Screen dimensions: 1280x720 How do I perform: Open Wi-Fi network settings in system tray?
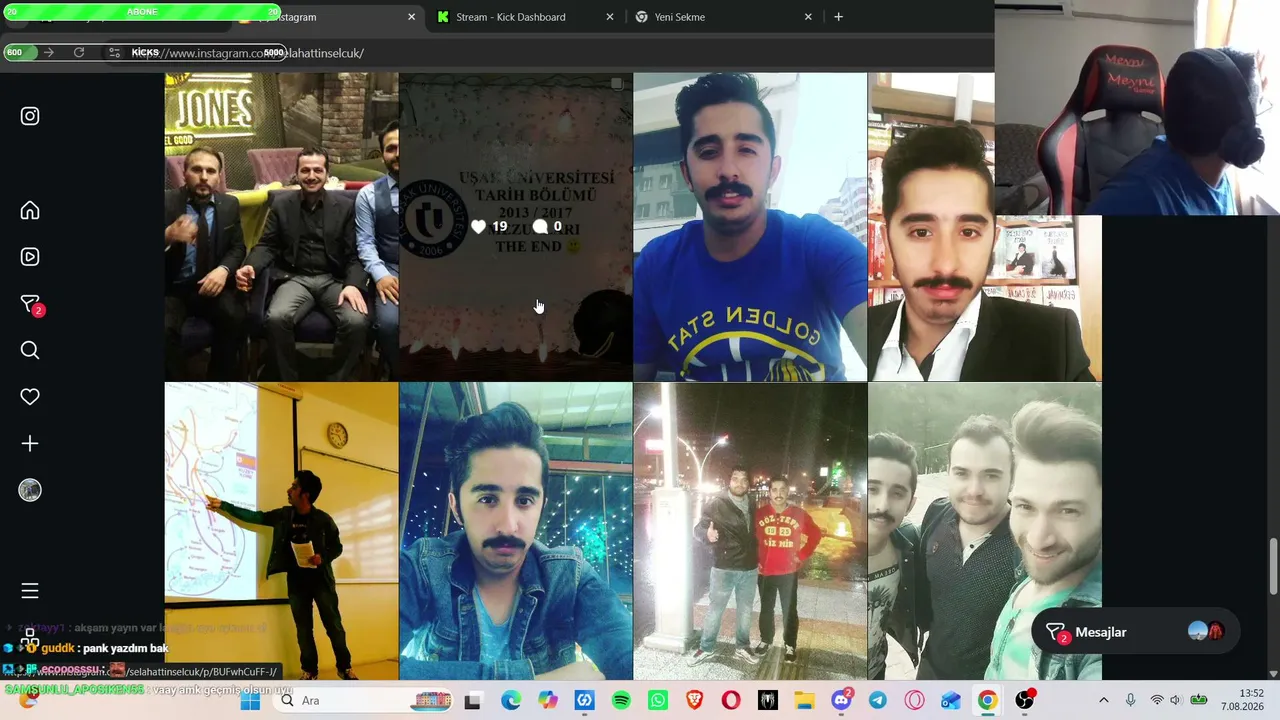pyautogui.click(x=1157, y=700)
